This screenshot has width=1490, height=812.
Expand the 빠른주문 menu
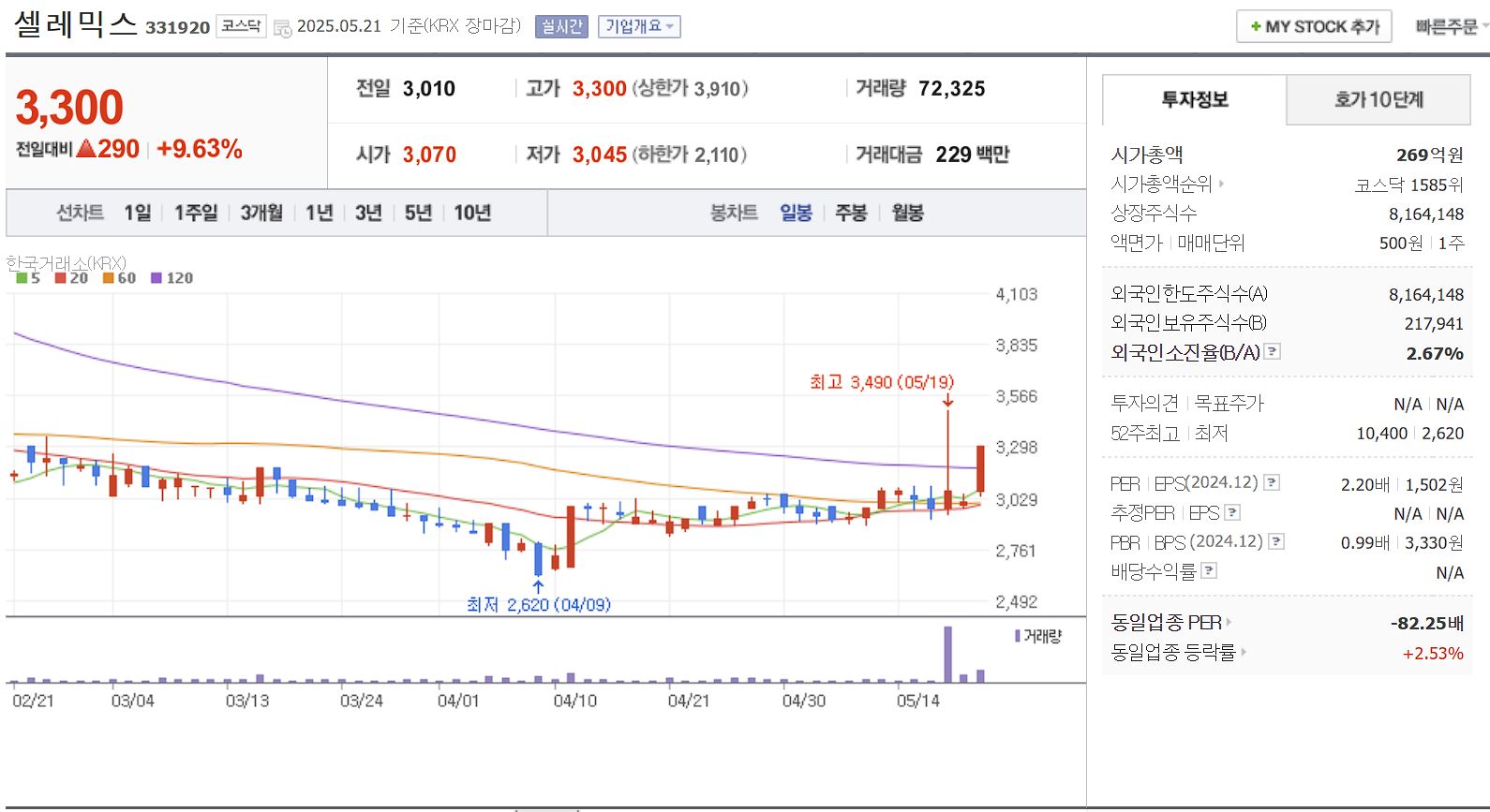1451,27
